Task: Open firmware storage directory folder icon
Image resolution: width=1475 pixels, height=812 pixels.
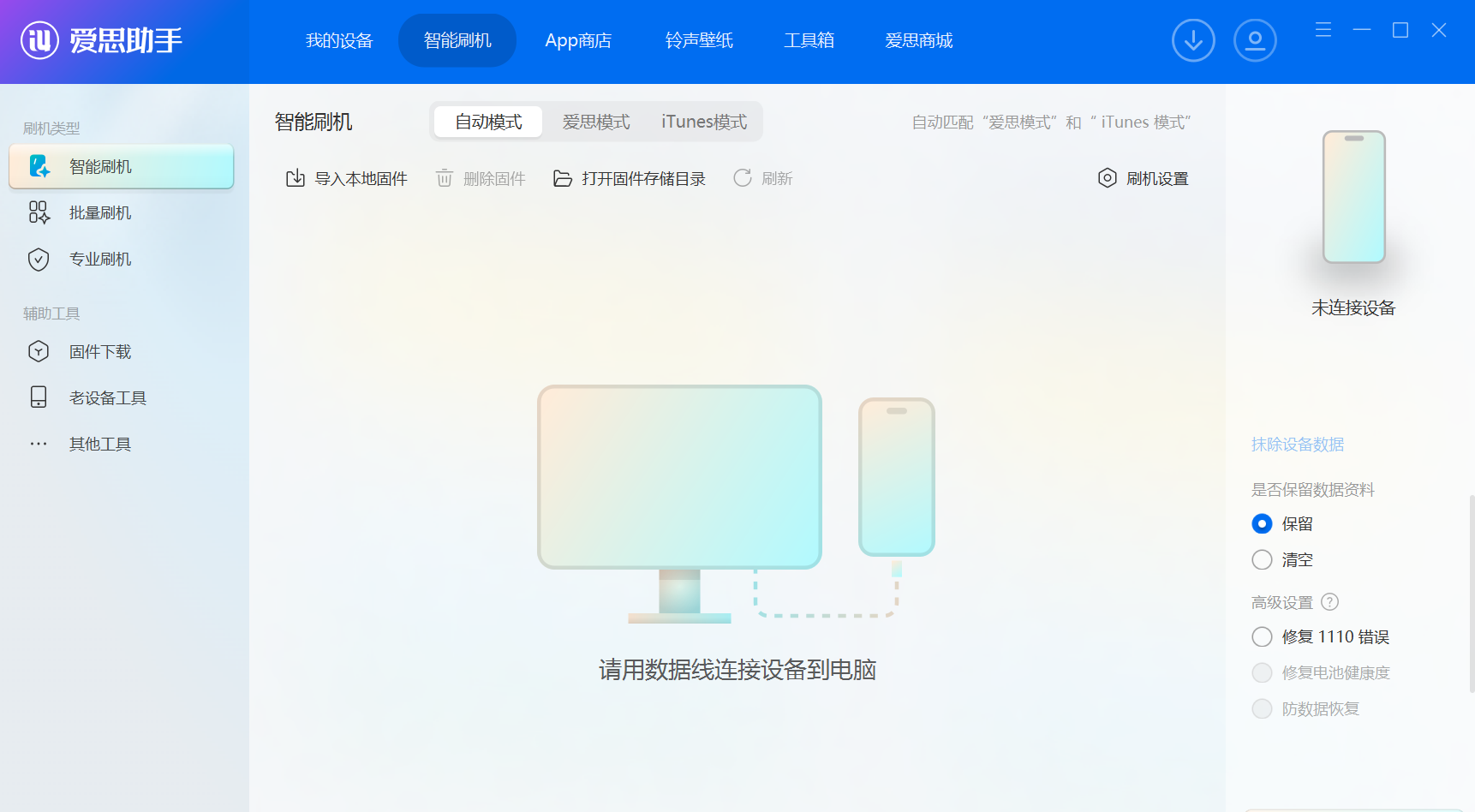Action: [563, 178]
